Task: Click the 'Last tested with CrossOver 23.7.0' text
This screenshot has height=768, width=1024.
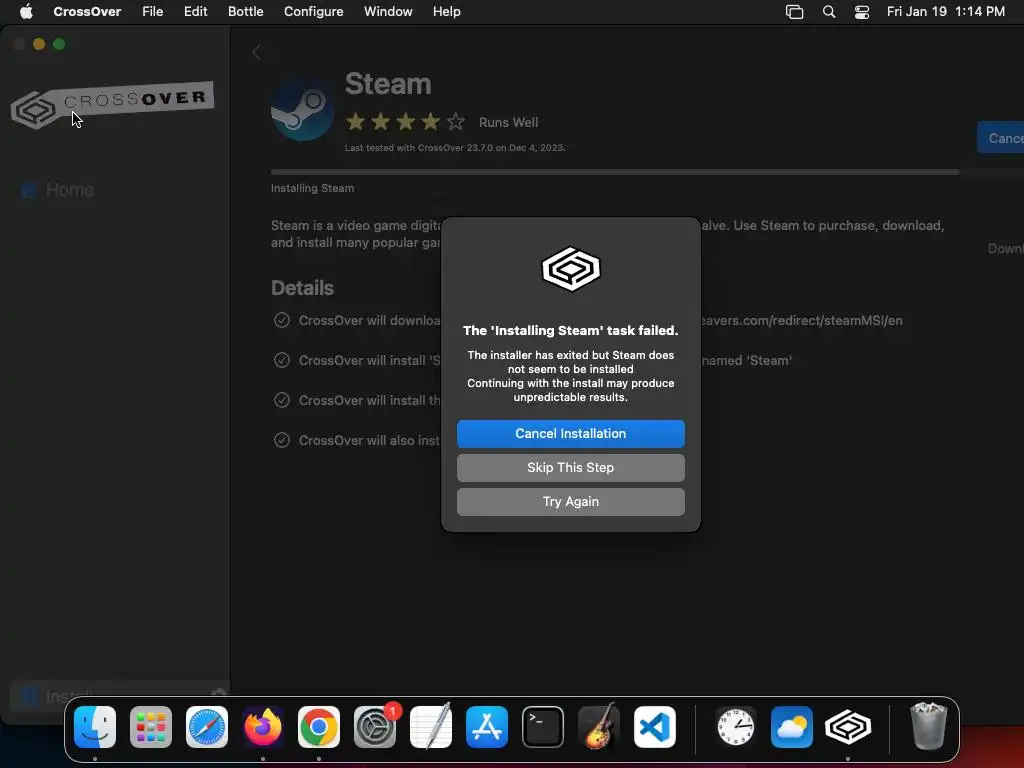Action: [455, 148]
